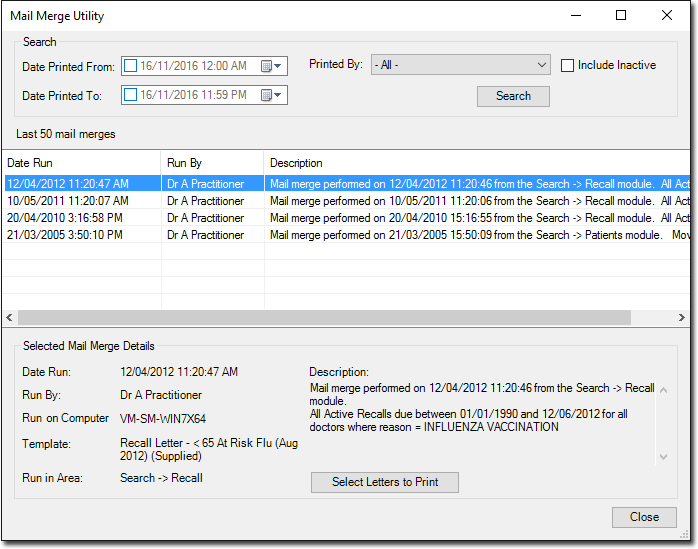The image size is (698, 549).
Task: Enable the Date Printed From checkbox
Action: [130, 66]
